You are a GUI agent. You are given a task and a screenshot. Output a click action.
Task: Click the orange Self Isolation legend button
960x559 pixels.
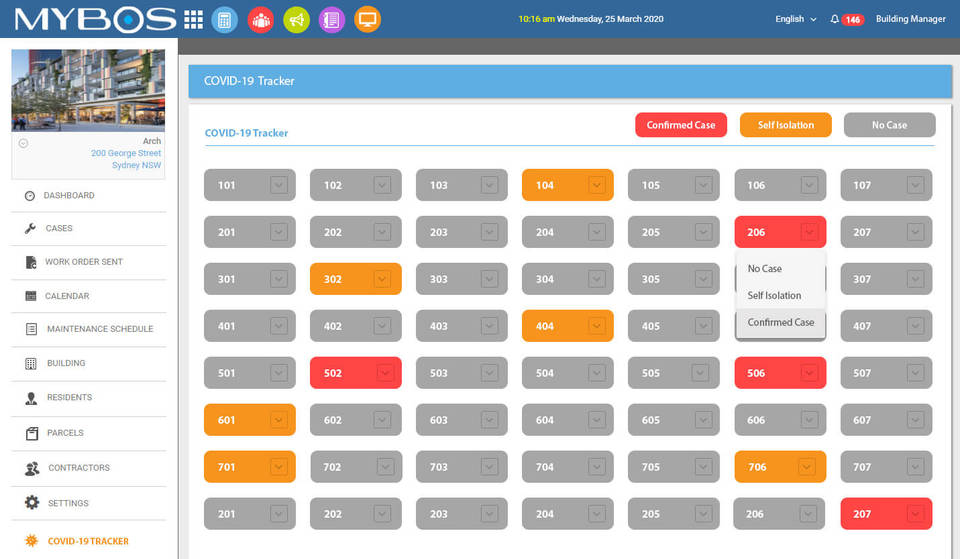pyautogui.click(x=786, y=125)
